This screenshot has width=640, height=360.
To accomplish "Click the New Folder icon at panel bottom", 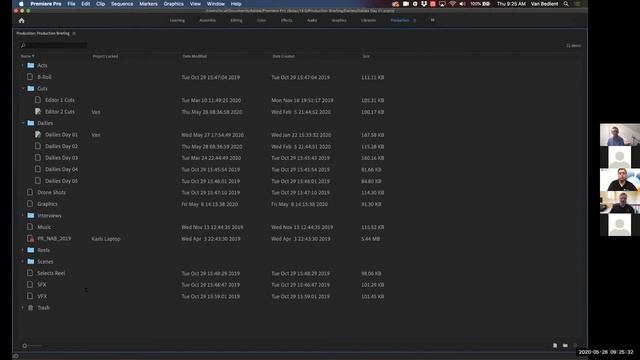I will (565, 346).
